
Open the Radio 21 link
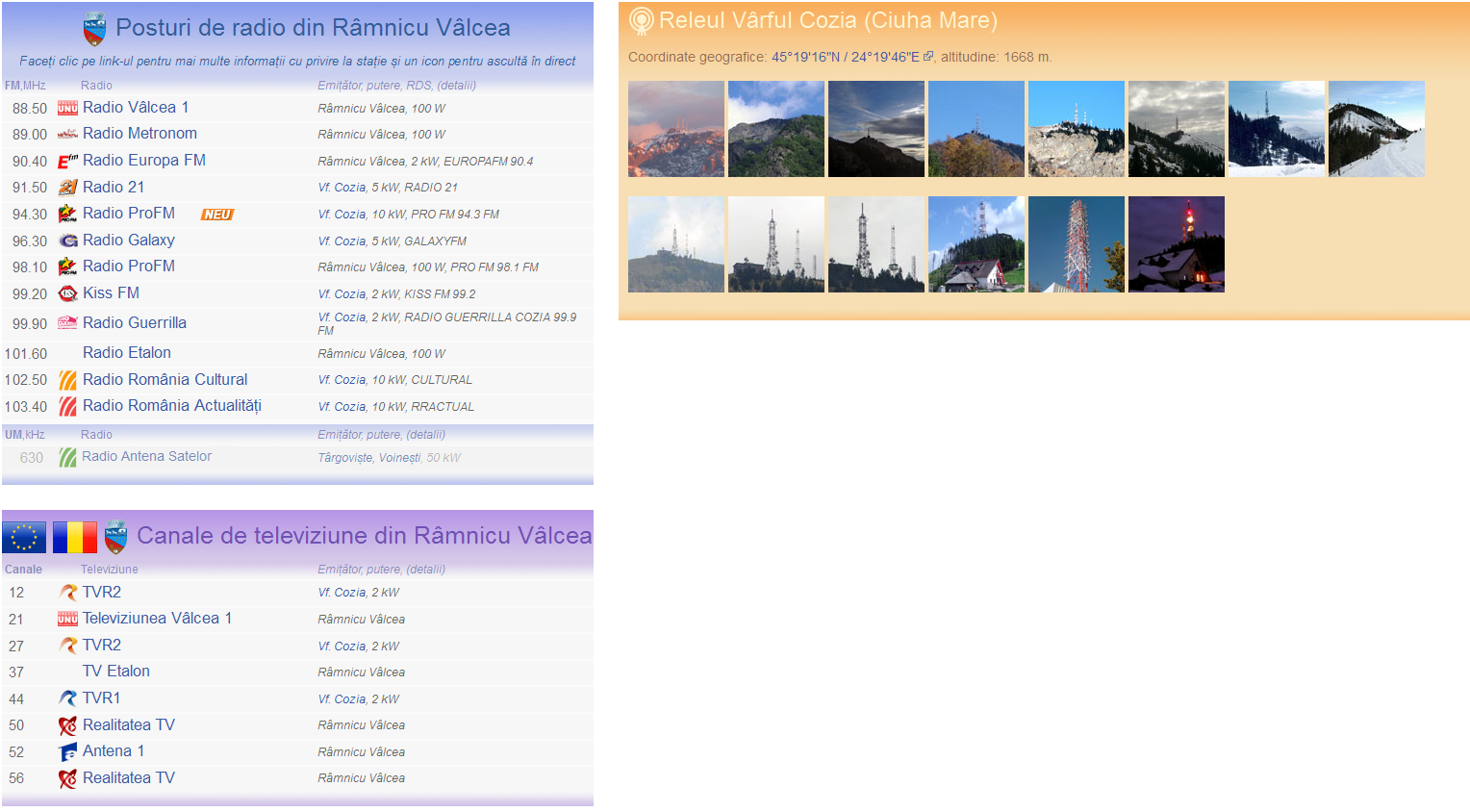[x=114, y=187]
